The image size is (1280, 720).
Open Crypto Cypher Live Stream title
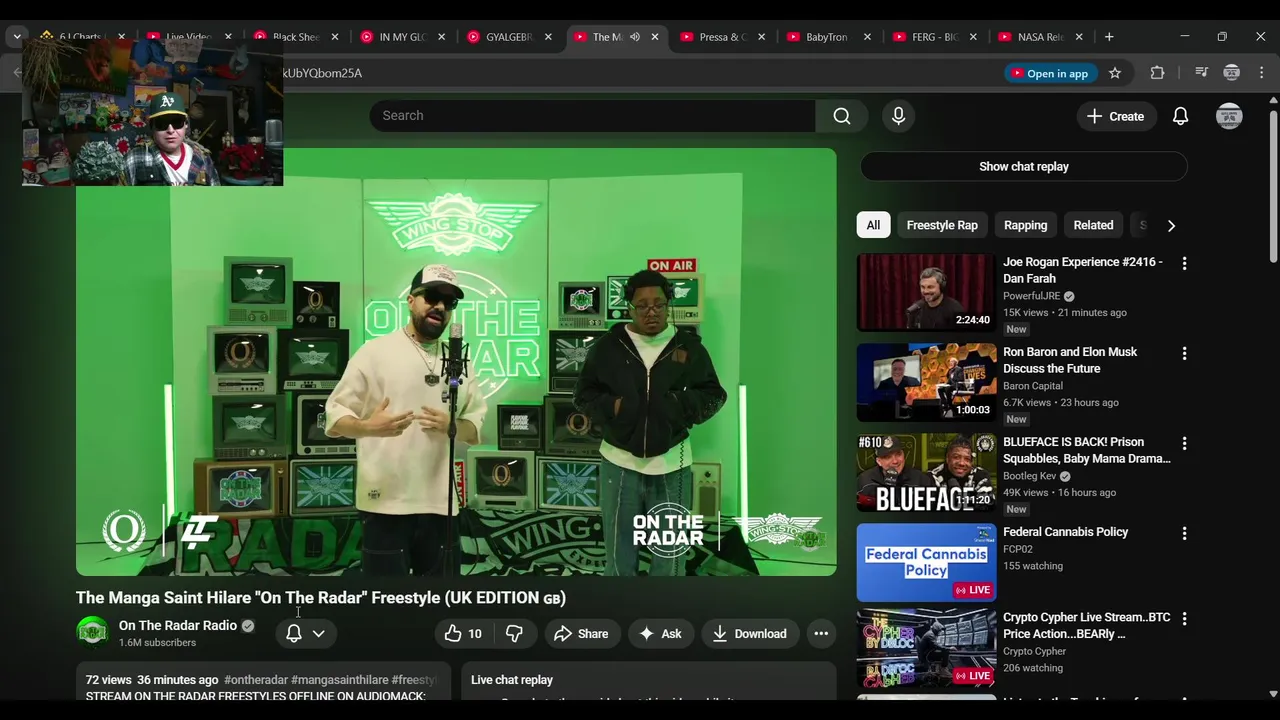pyautogui.click(x=1086, y=626)
